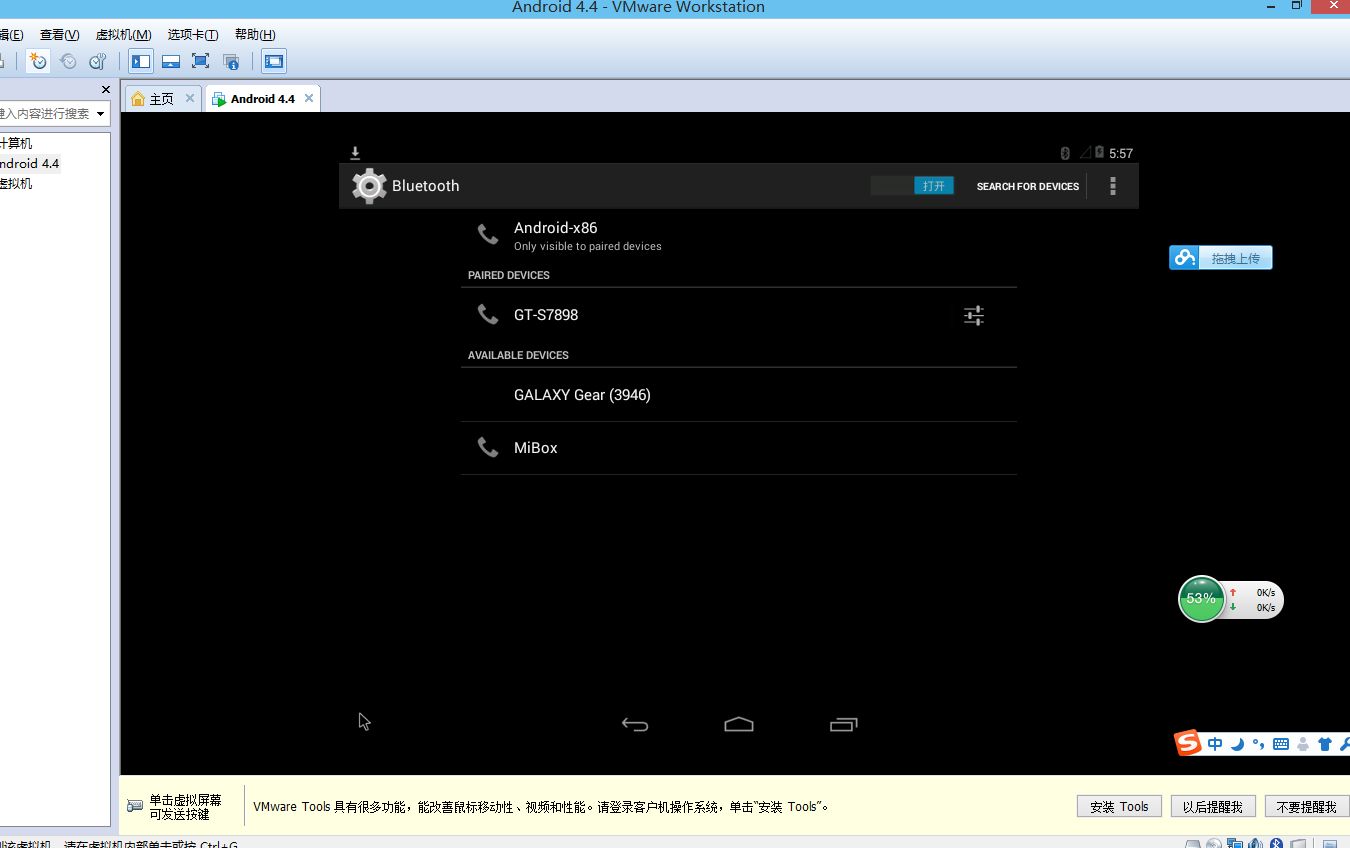The image size is (1350, 848).
Task: Click 安装 Tools button
Action: coord(1119,807)
